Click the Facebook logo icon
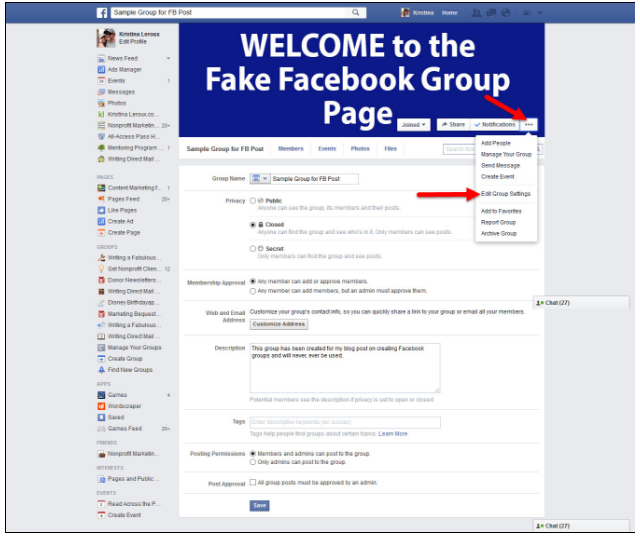 (102, 13)
